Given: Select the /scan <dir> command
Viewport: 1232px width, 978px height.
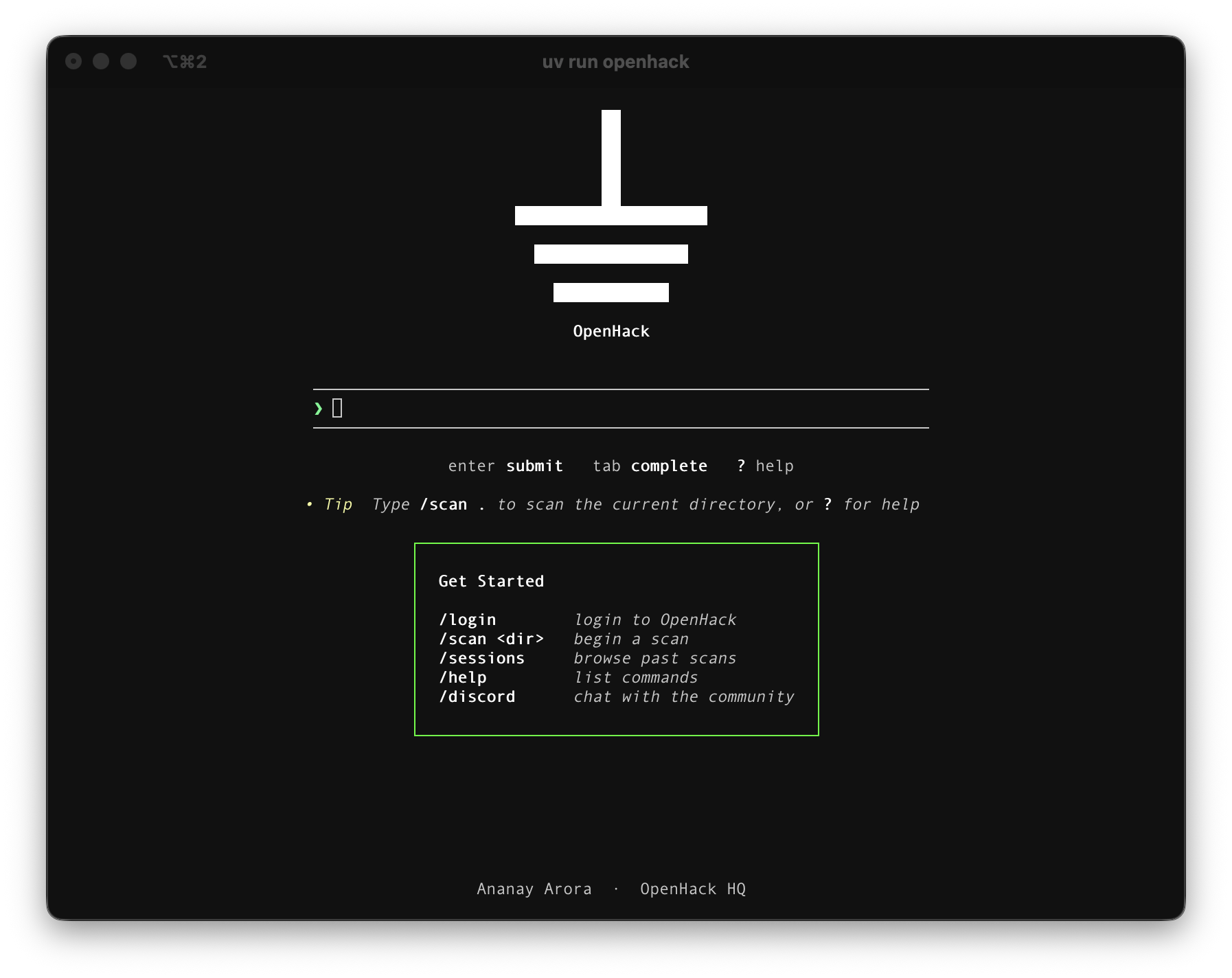Looking at the screenshot, I should [491, 639].
